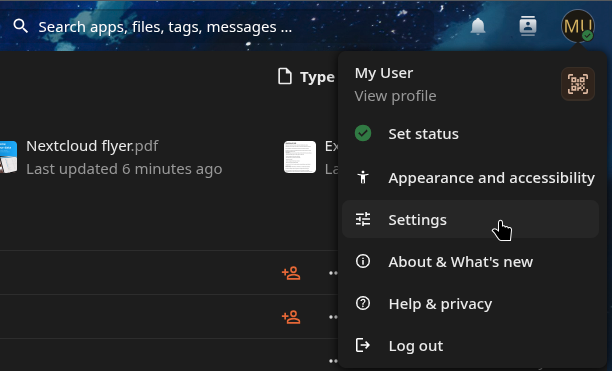This screenshot has height=371, width=612.
Task: Open the document thumbnail beside Nextcloud flyer
Action: (x=300, y=157)
